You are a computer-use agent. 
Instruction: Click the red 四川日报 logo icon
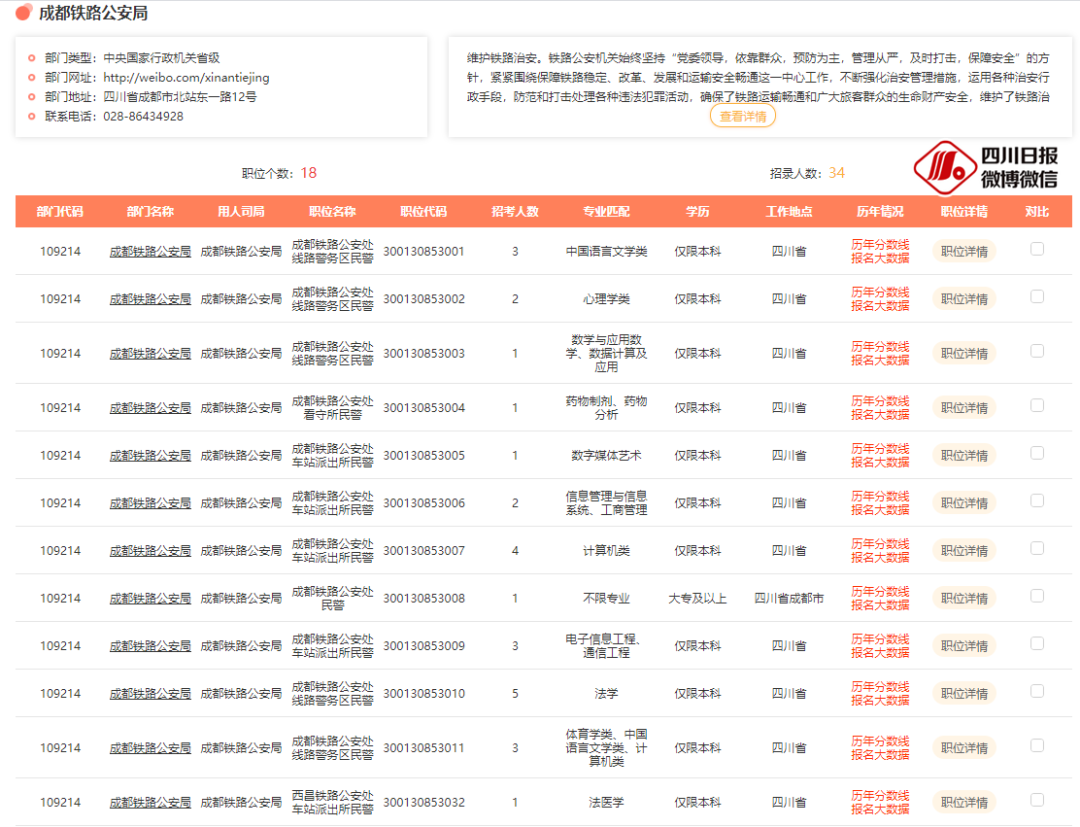944,167
